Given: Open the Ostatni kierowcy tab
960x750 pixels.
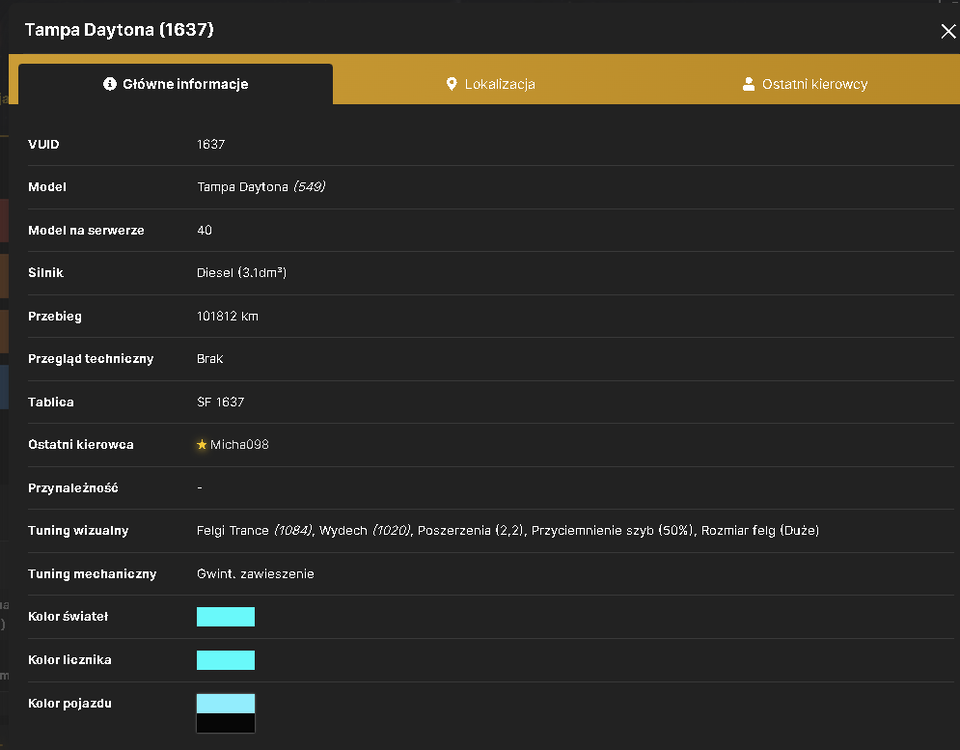Looking at the screenshot, I should (804, 84).
